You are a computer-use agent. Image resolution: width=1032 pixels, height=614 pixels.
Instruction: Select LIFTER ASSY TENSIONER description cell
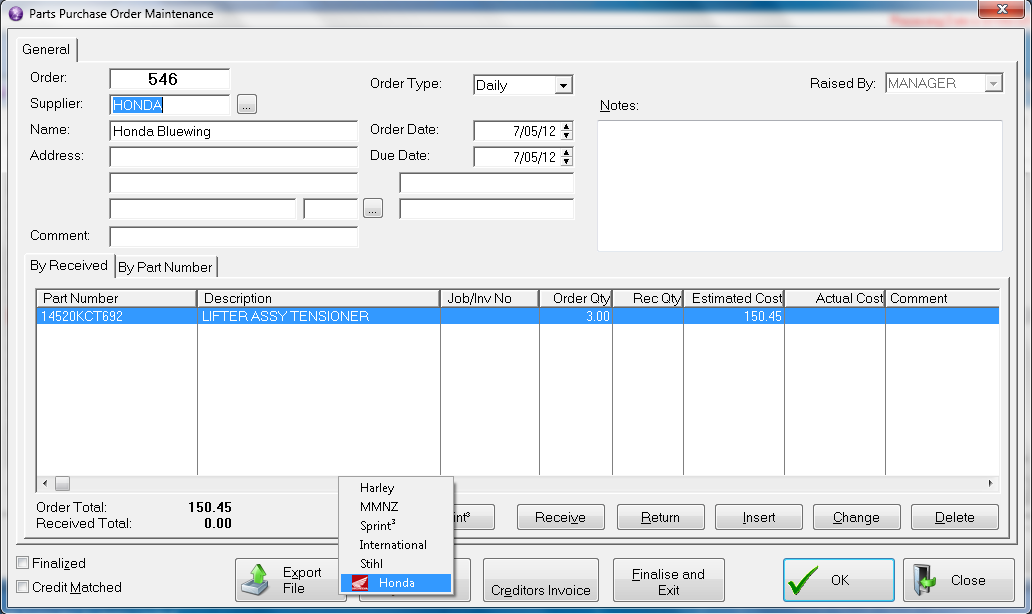click(319, 316)
